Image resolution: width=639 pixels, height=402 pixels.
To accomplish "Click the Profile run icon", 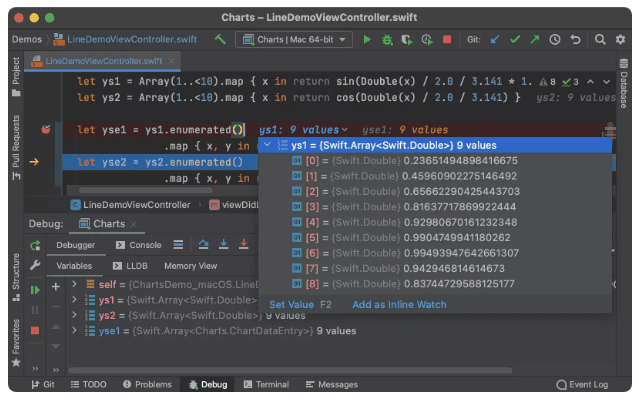I will pos(427,40).
